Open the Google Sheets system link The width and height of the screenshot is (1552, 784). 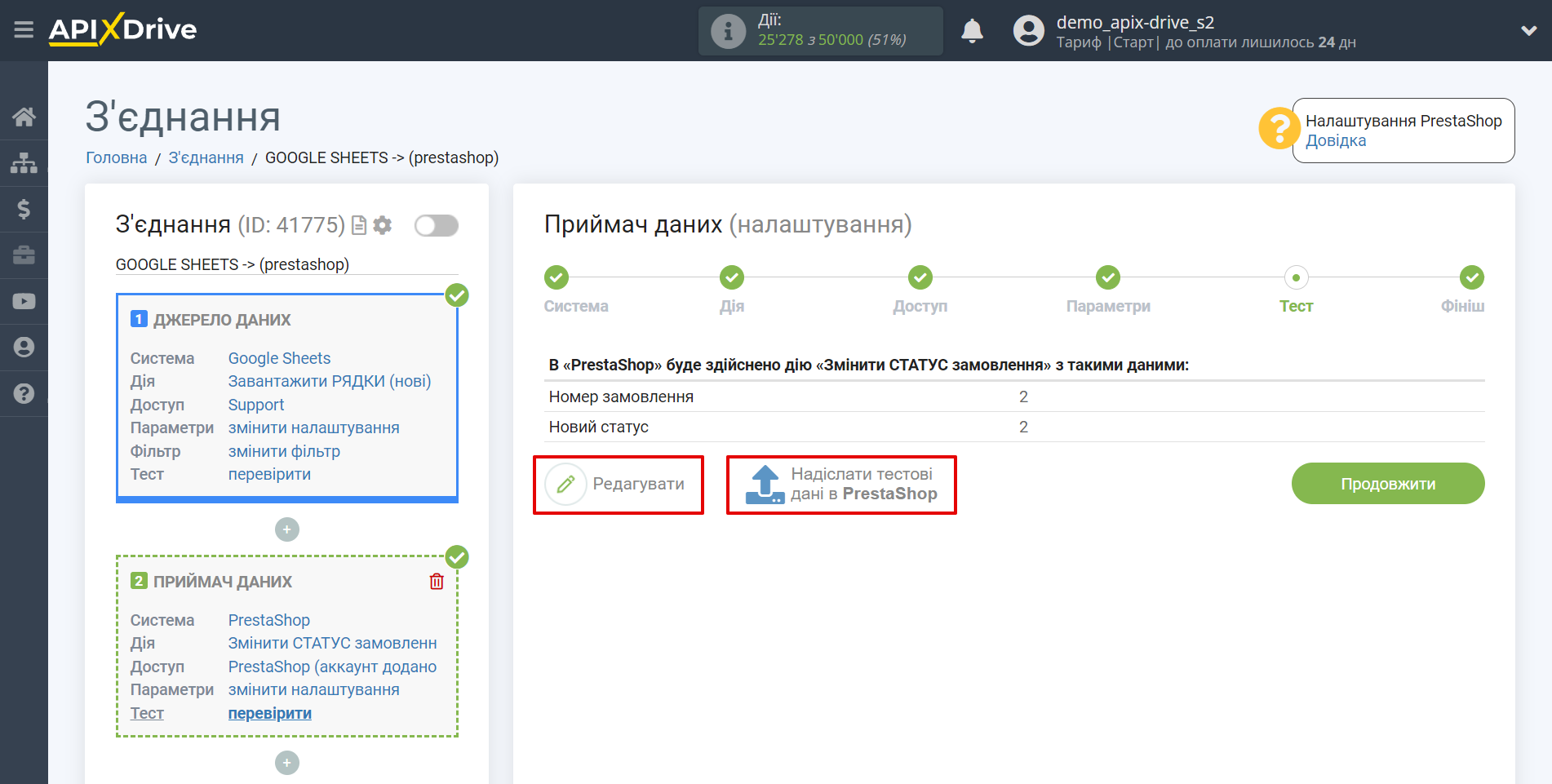[x=279, y=358]
